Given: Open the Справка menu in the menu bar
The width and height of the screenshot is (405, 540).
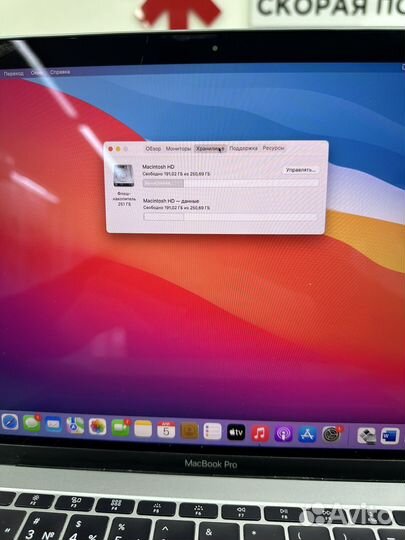Looking at the screenshot, I should tap(60, 72).
